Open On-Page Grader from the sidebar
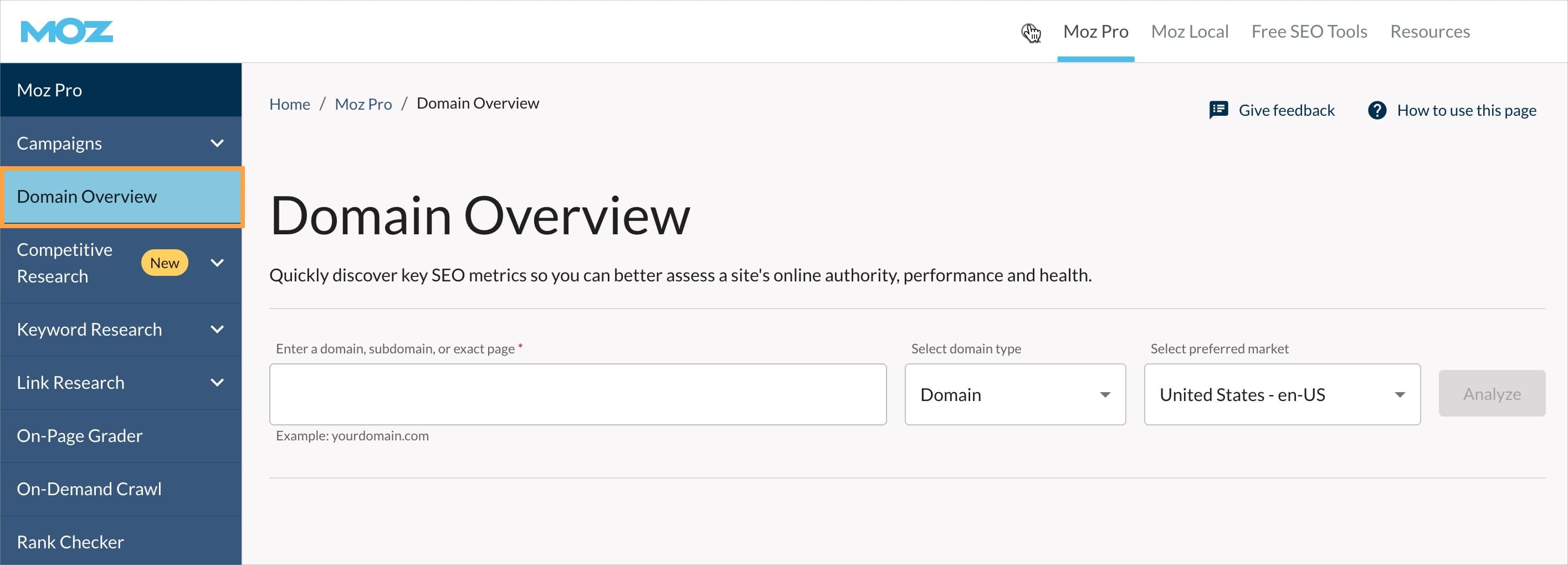 80,435
